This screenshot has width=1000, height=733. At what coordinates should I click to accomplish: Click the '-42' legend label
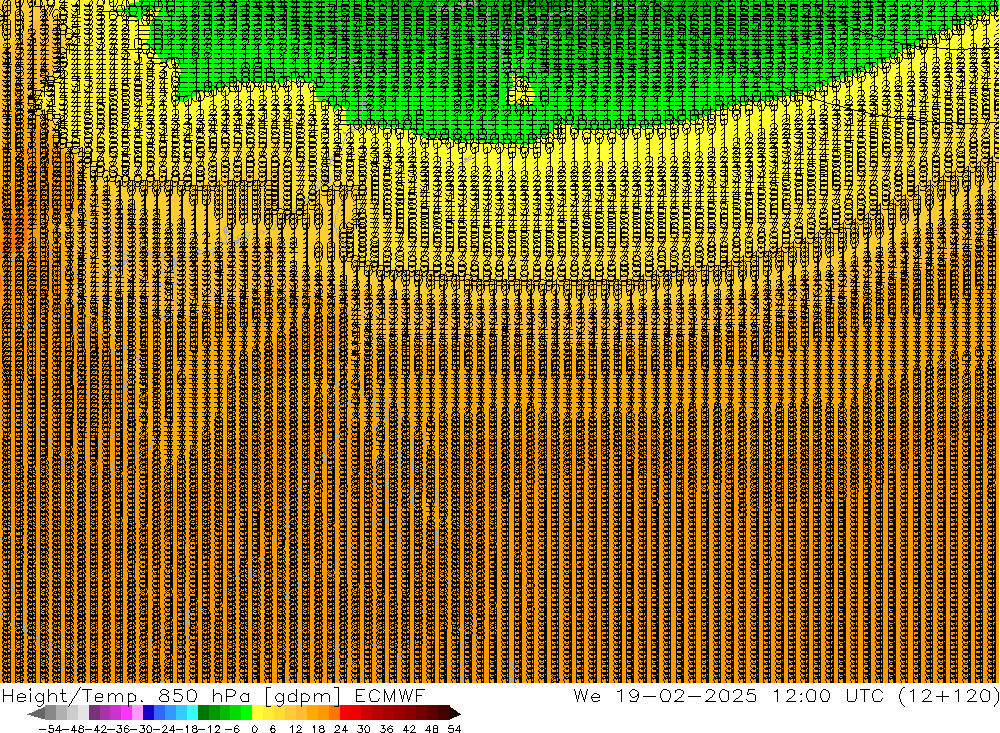[x=96, y=729]
